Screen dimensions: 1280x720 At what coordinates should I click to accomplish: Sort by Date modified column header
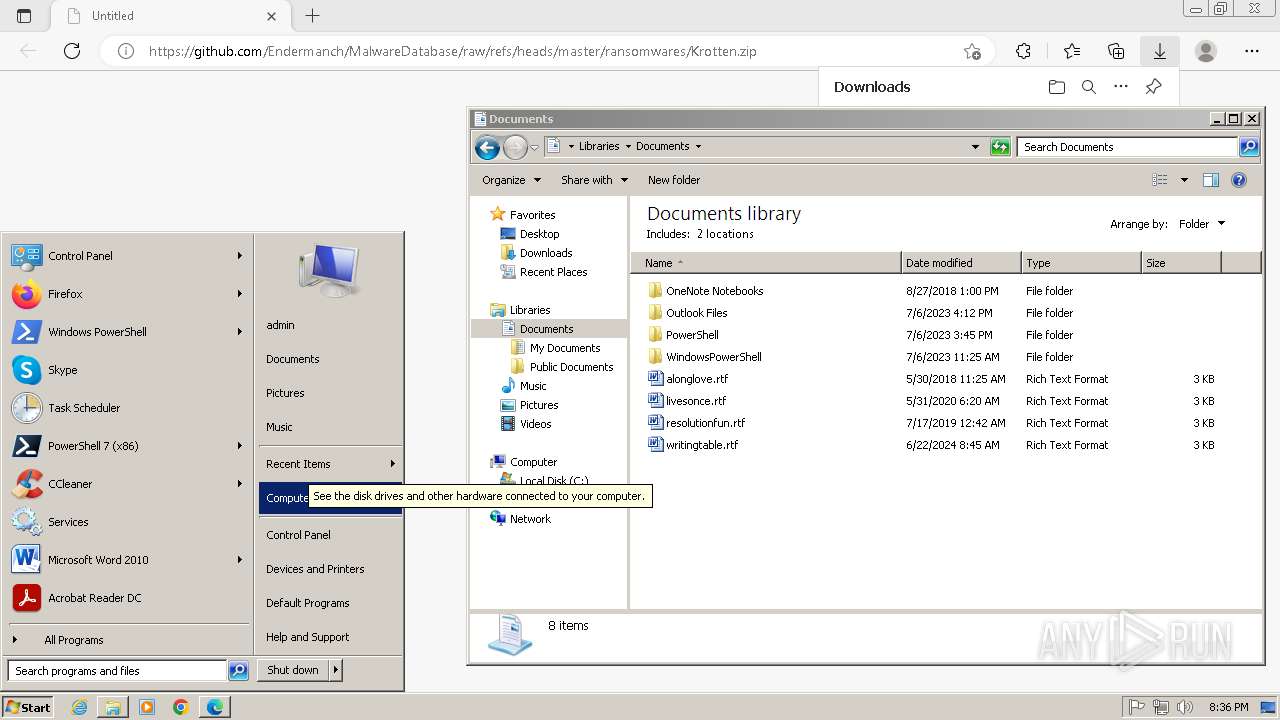(x=961, y=263)
